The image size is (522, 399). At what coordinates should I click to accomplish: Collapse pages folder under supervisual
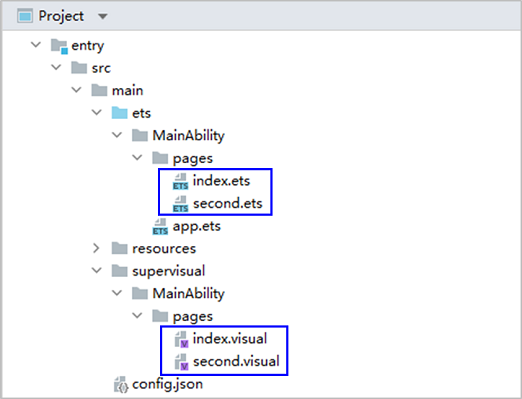(137, 316)
